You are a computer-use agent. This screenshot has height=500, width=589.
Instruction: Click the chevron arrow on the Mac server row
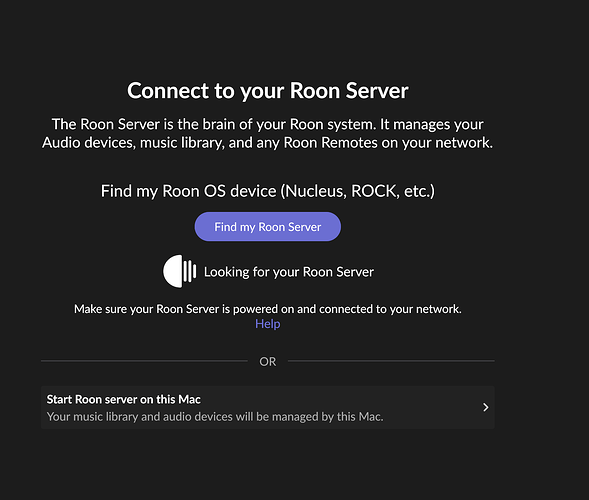click(485, 407)
